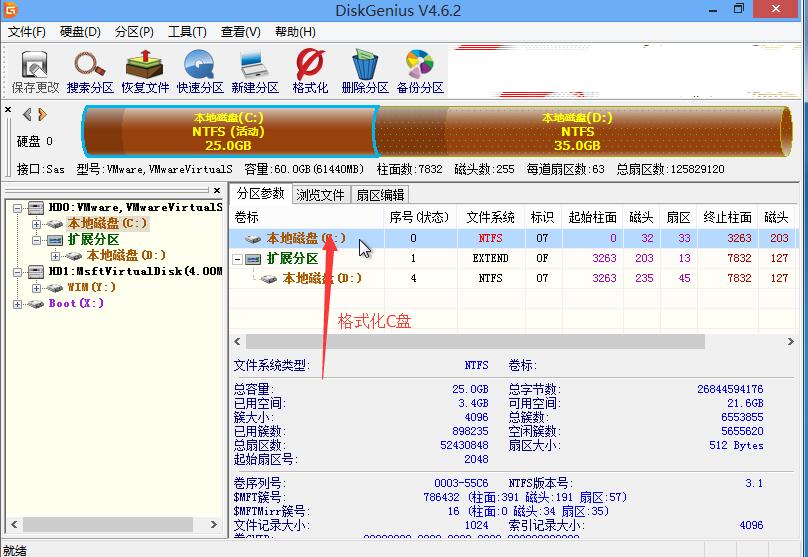Close the left tree panel with X

pos(217,190)
